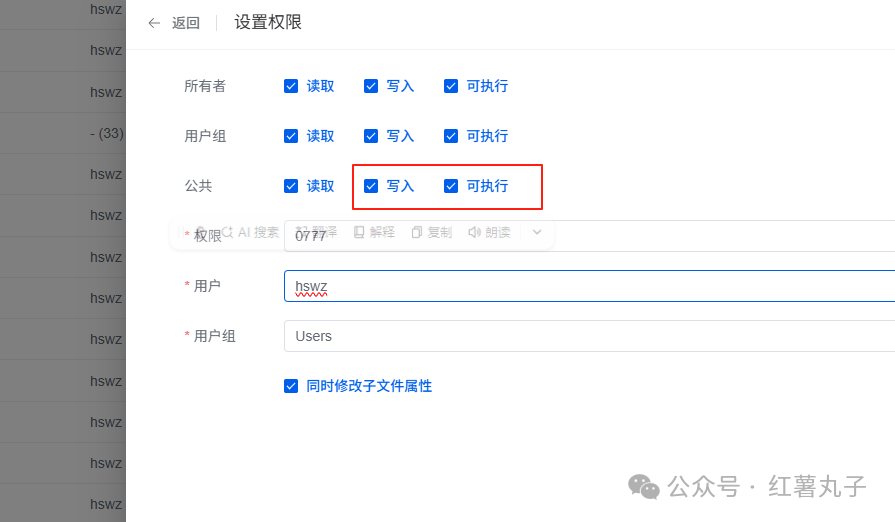895x522 pixels.
Task: Click 翻译 in floating toolbar
Action: (317, 232)
